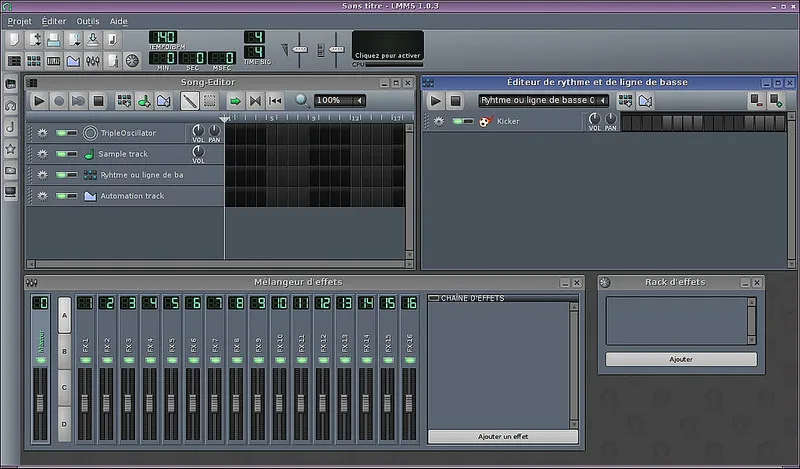Click the 'Ajouter un effet' button
The image size is (800, 469).
pos(502,437)
